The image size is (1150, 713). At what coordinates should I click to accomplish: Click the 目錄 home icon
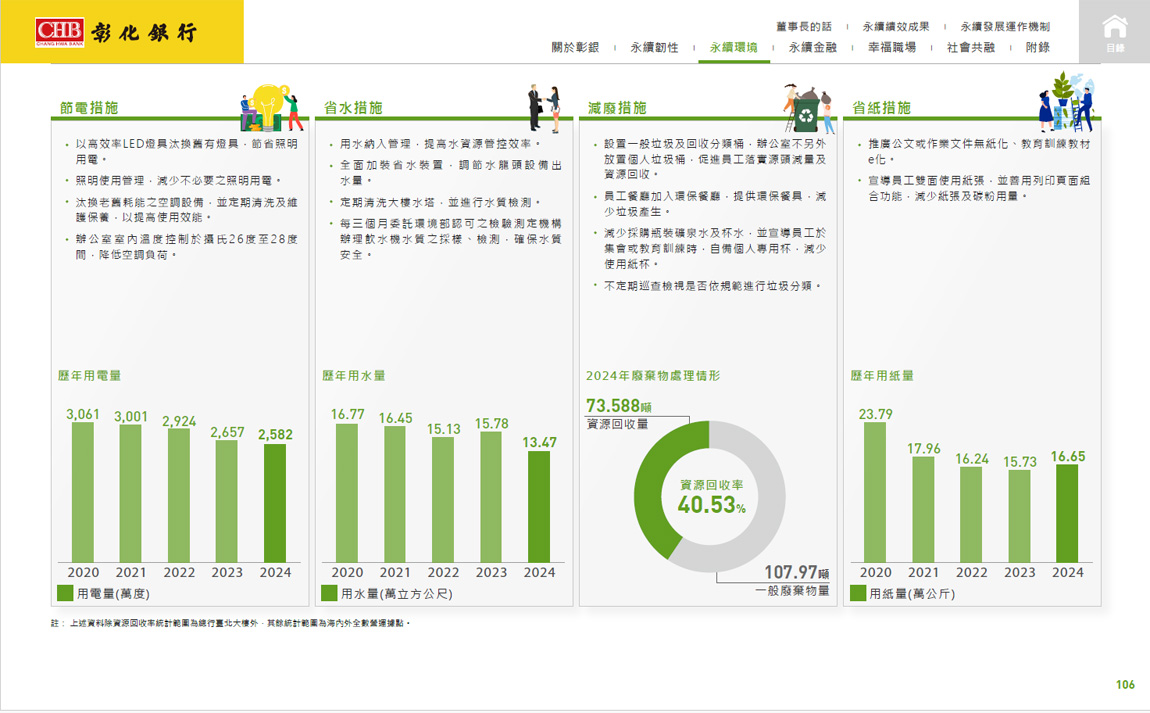(1114, 32)
